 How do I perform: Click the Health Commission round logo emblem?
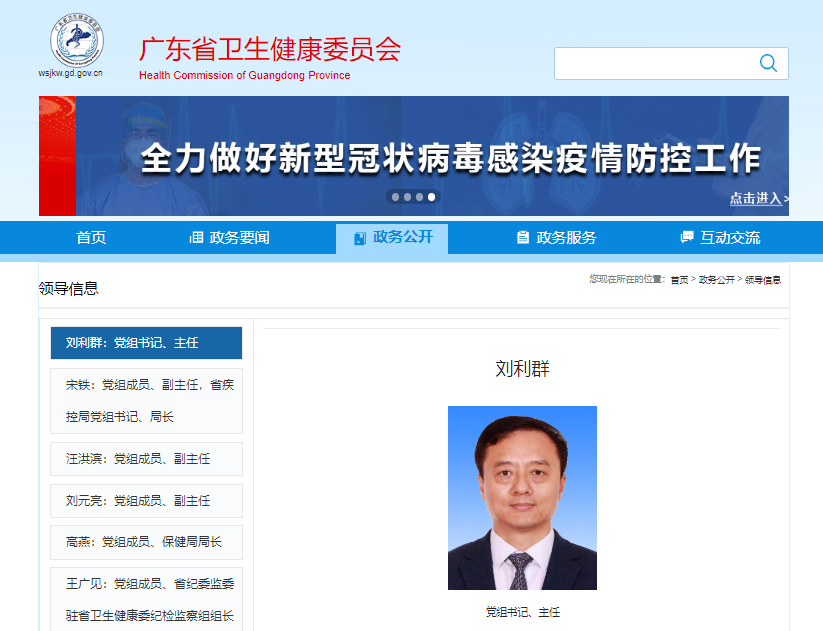point(77,40)
